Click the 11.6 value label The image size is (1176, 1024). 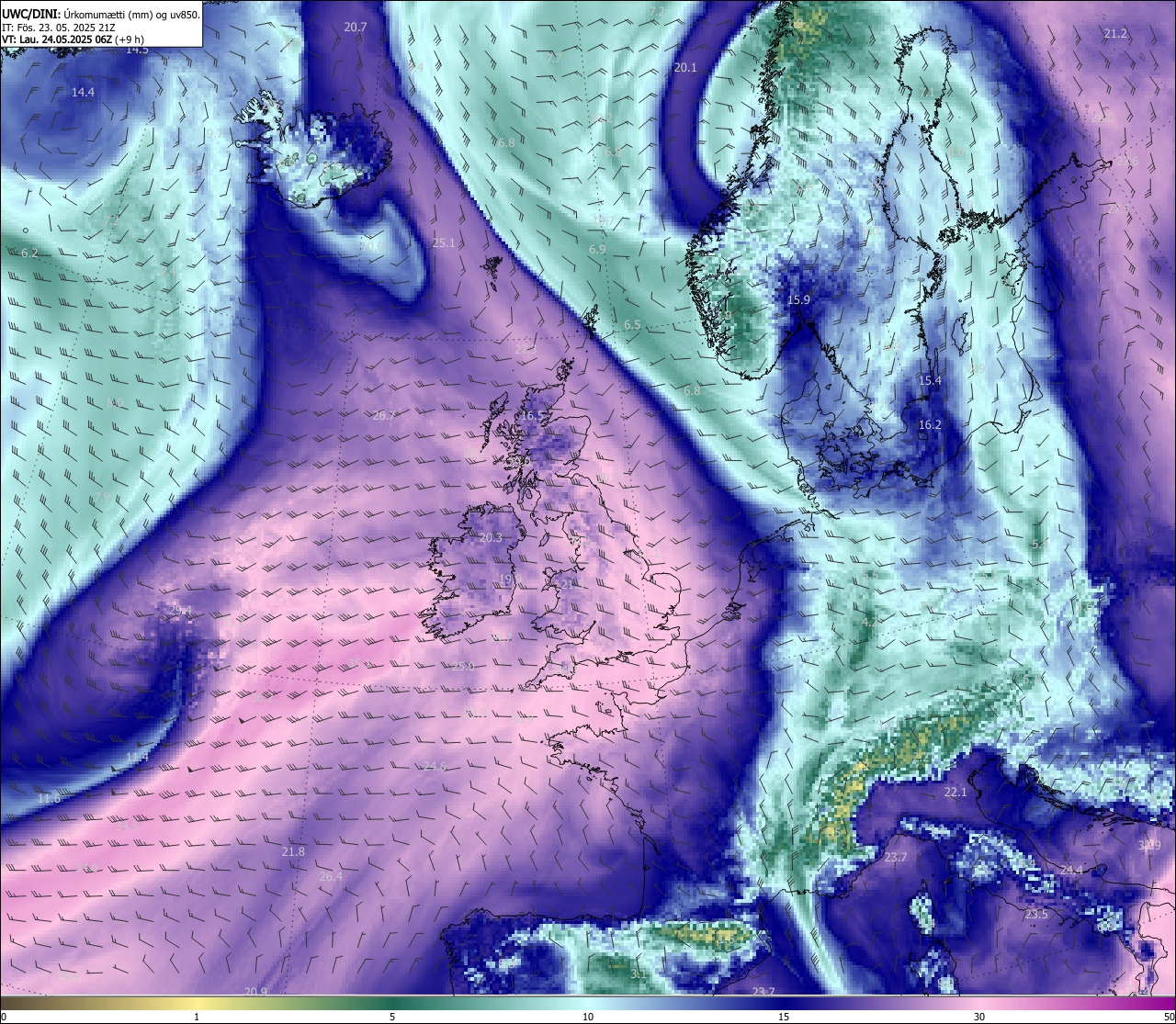(50, 799)
